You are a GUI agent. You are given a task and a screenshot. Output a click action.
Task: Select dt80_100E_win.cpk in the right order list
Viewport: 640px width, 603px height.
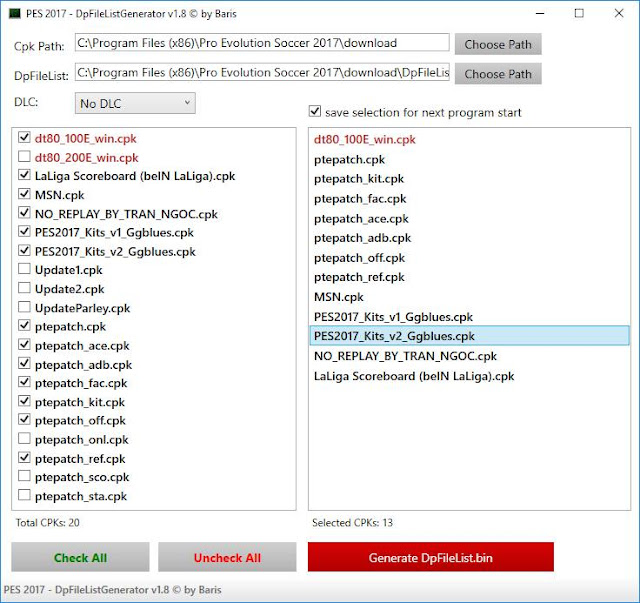pyautogui.click(x=469, y=140)
